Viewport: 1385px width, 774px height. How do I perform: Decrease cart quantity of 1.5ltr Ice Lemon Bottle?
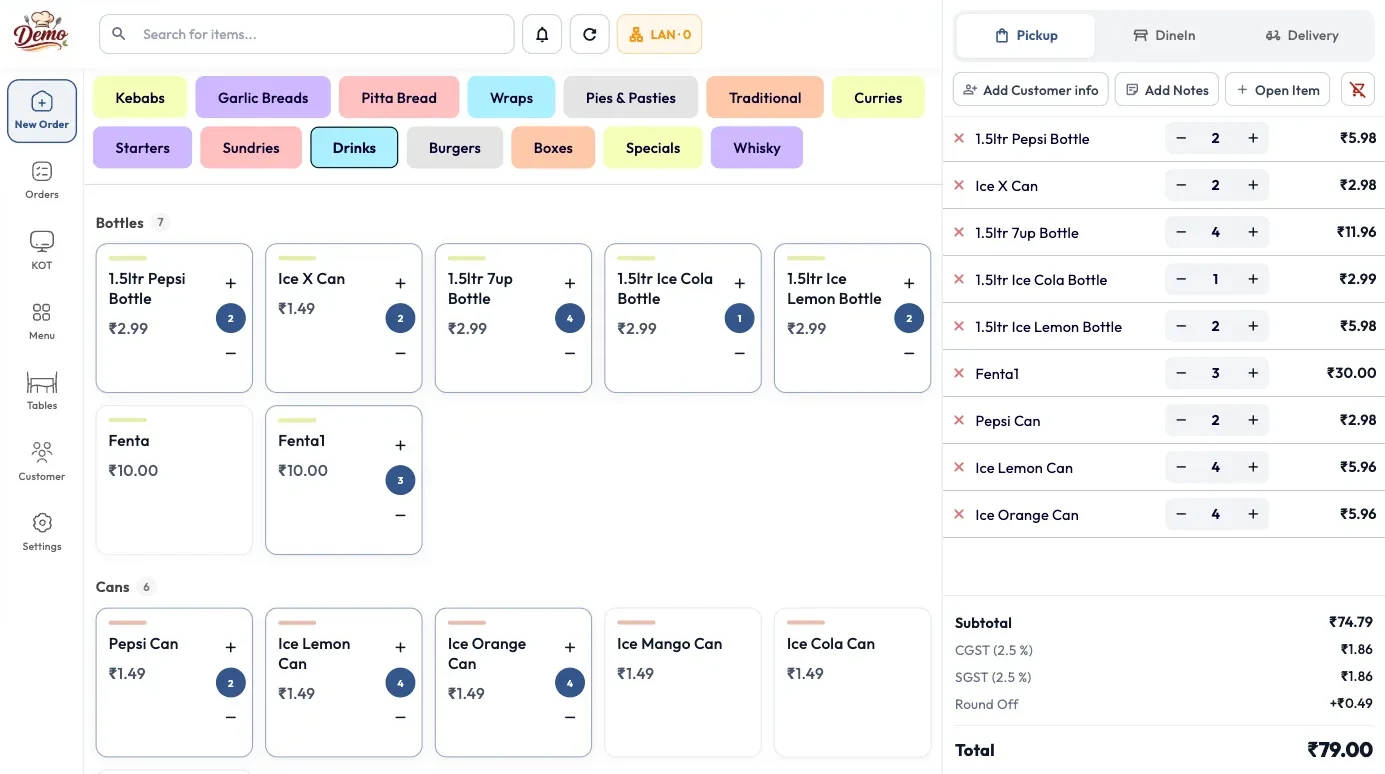pos(1181,326)
